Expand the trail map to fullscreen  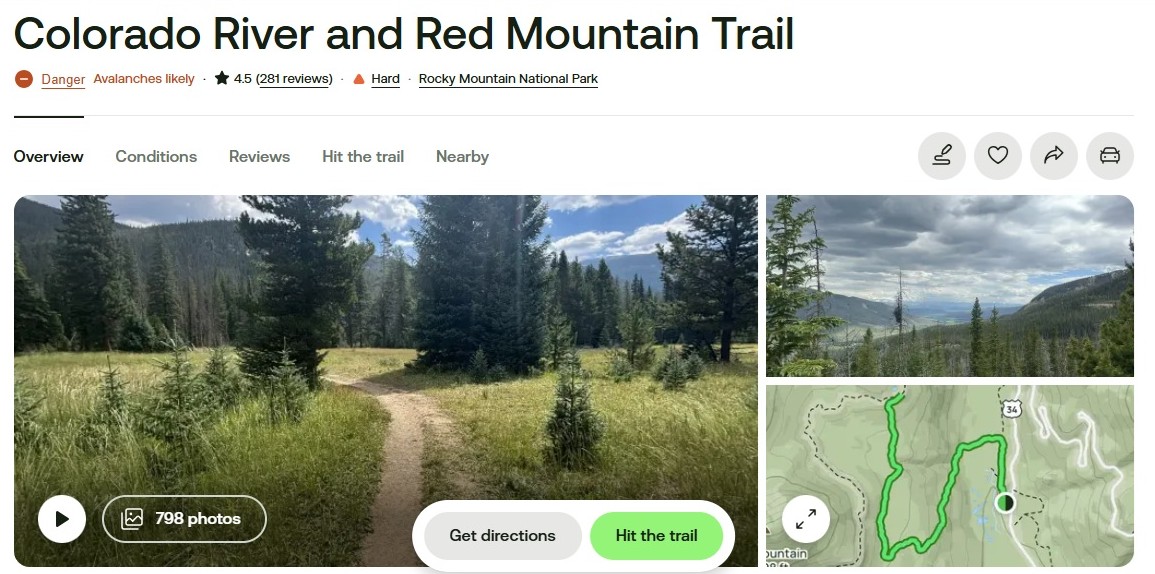pos(806,519)
